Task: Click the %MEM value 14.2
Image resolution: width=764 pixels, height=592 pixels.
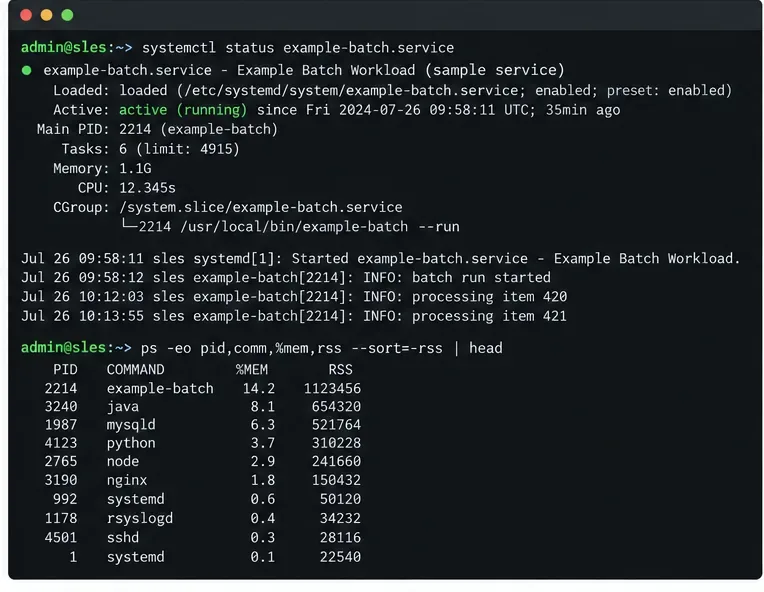Action: tap(259, 388)
